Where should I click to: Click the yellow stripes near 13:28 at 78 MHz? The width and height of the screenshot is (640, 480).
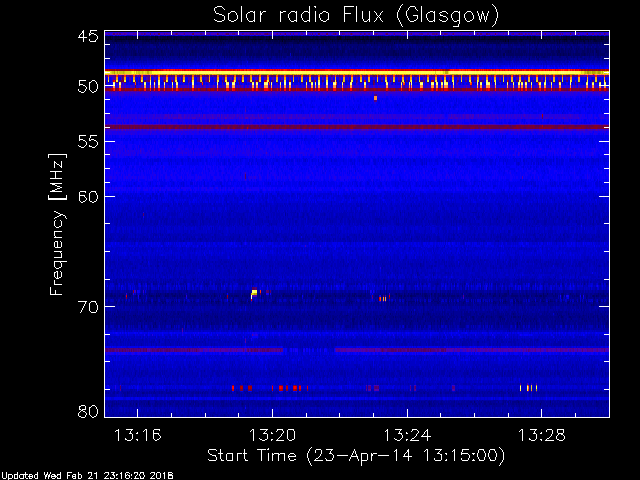pyautogui.click(x=528, y=388)
